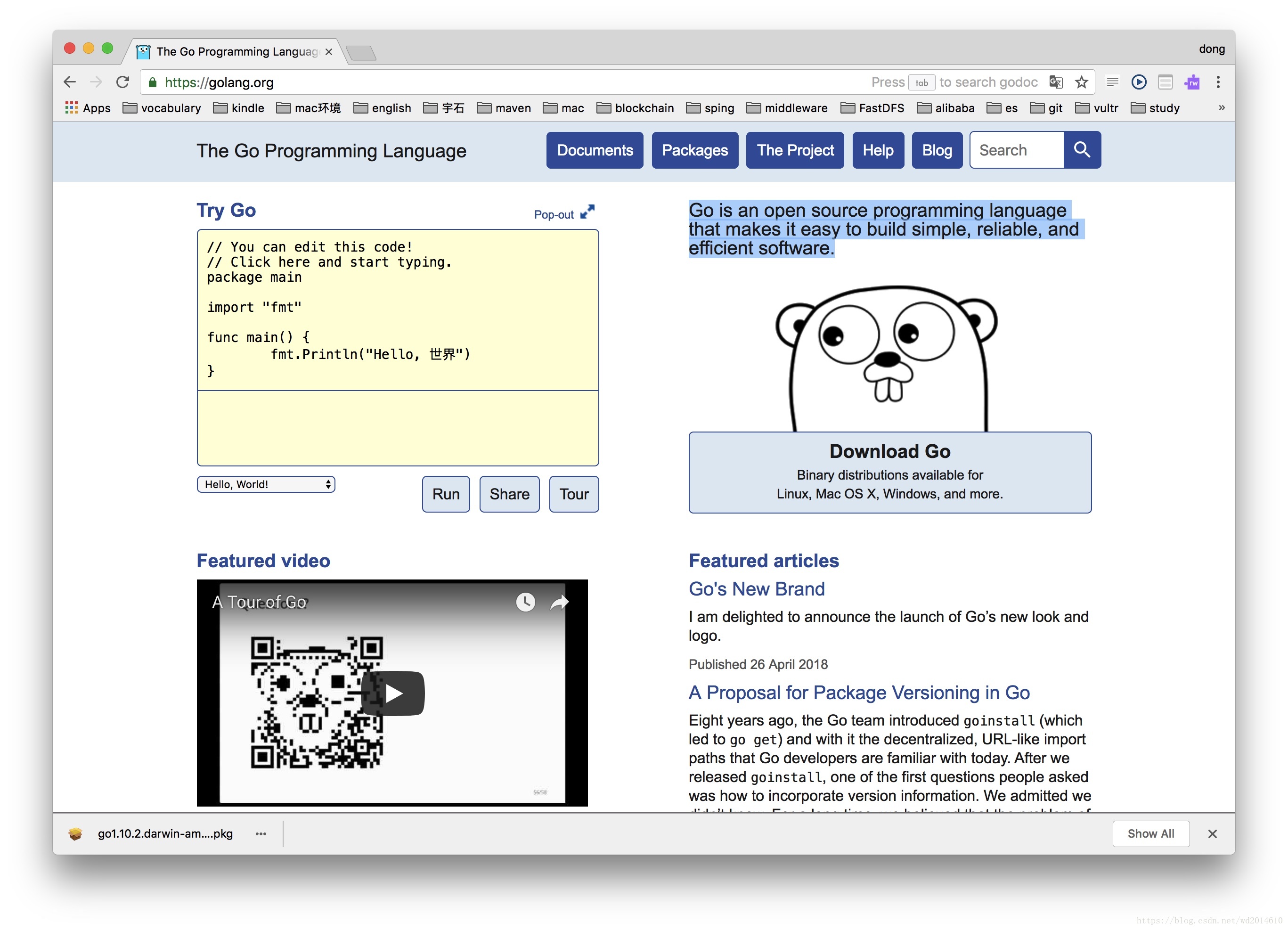Click the Blog navigation tab
This screenshot has width=1288, height=930.
(936, 150)
